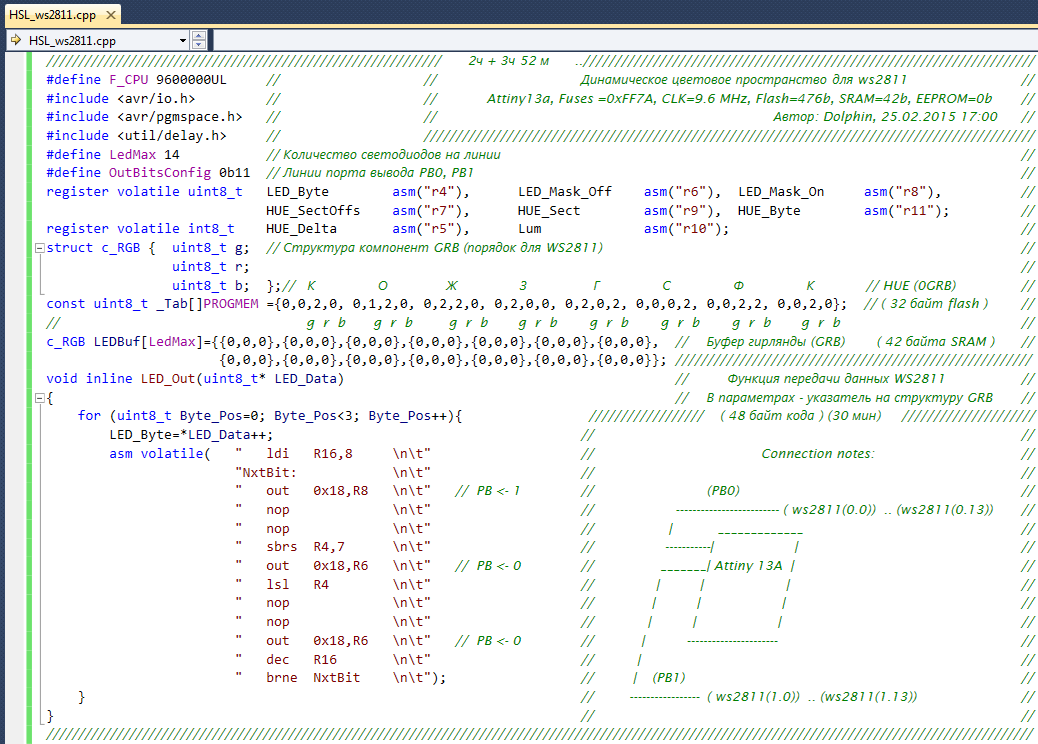Click the "NxtBit:" assembly label
1038x744 pixels.
(265, 472)
